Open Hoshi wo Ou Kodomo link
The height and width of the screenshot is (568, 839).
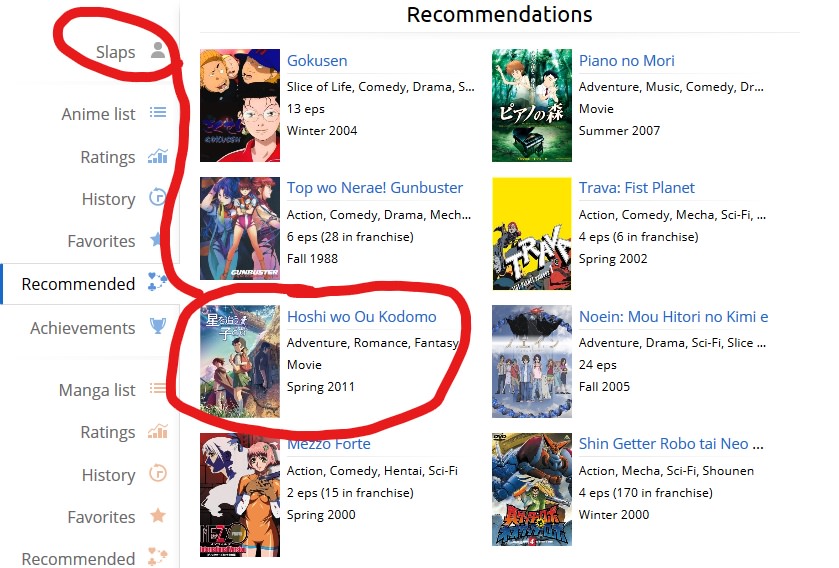[x=362, y=317]
